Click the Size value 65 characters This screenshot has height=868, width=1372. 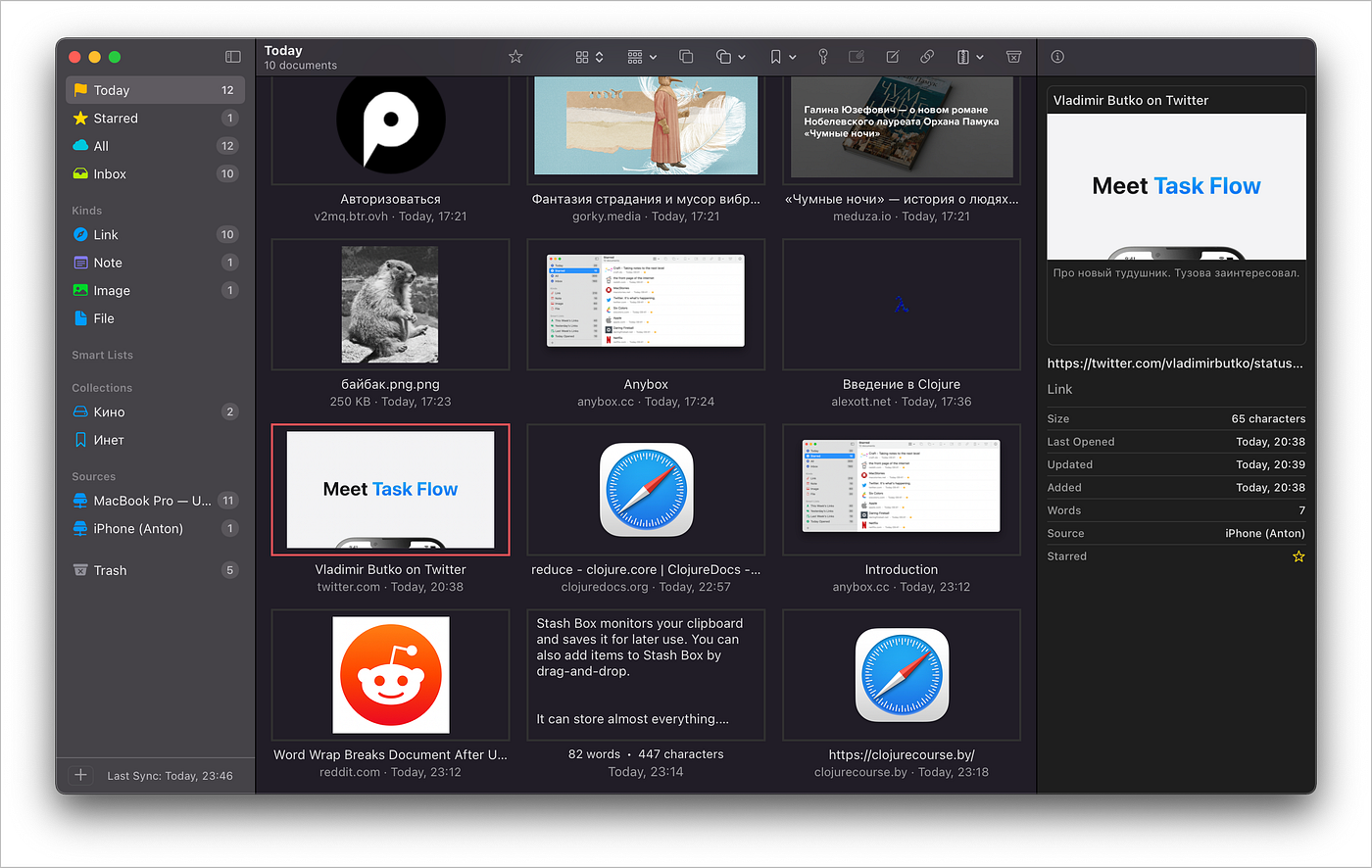pos(1268,418)
